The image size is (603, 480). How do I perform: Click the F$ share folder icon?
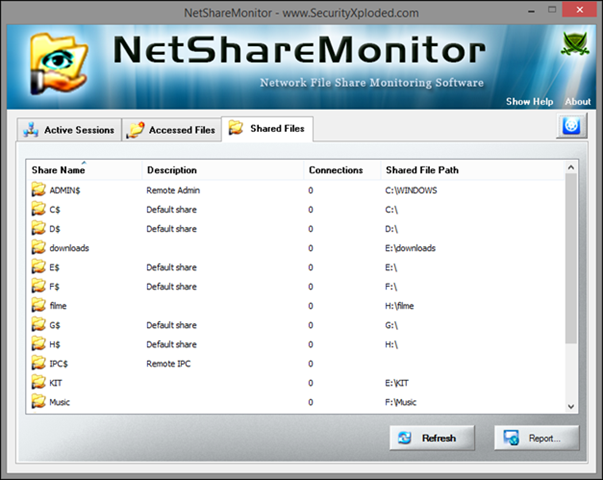(38, 286)
